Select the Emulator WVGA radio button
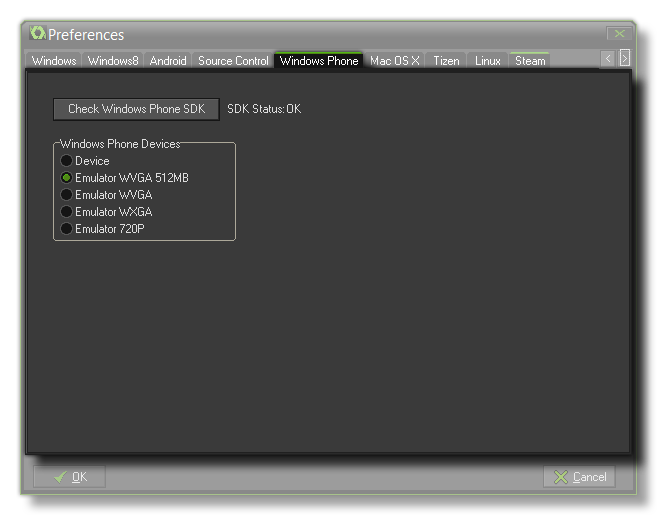657x515 pixels. point(67,195)
